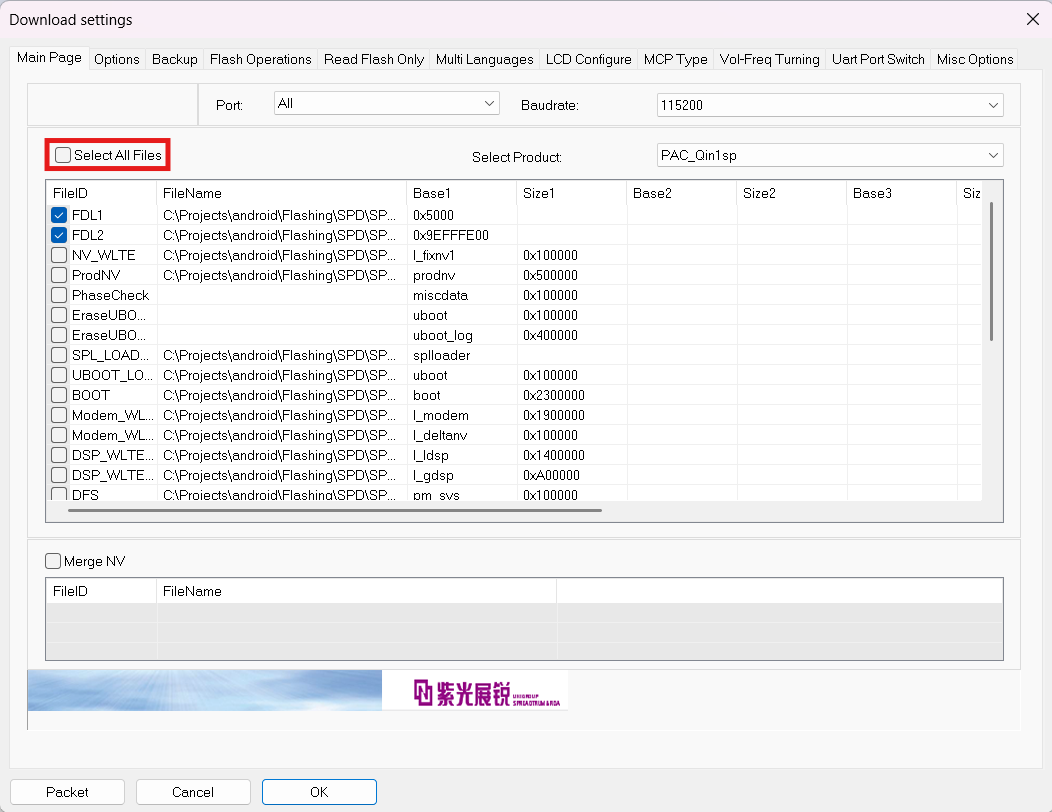Image resolution: width=1052 pixels, height=812 pixels.
Task: Tick the ProdNV checkbox
Action: (x=59, y=275)
